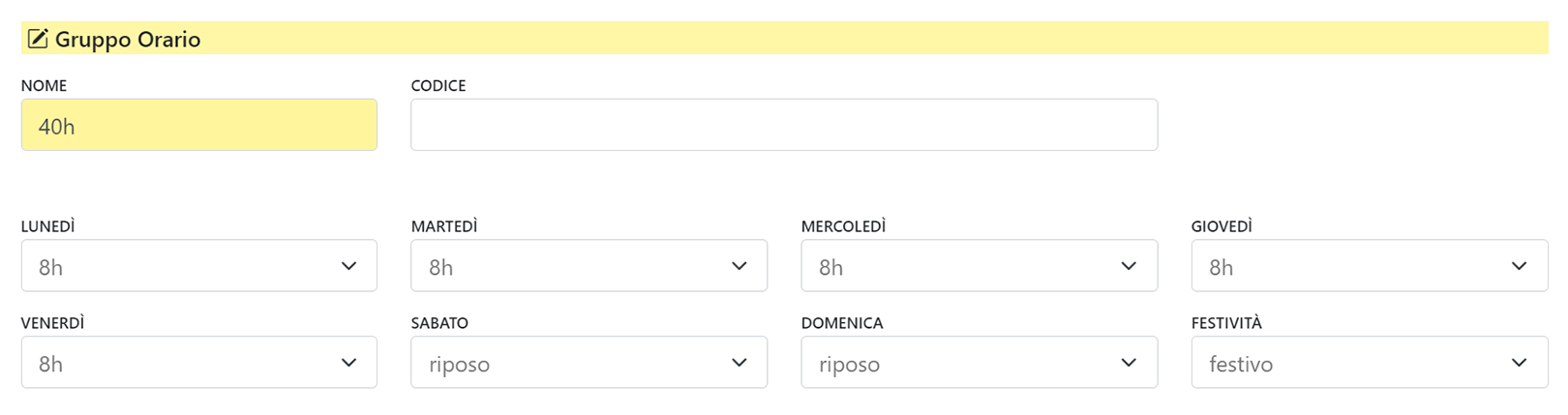Click into the empty Codice field

point(784,125)
